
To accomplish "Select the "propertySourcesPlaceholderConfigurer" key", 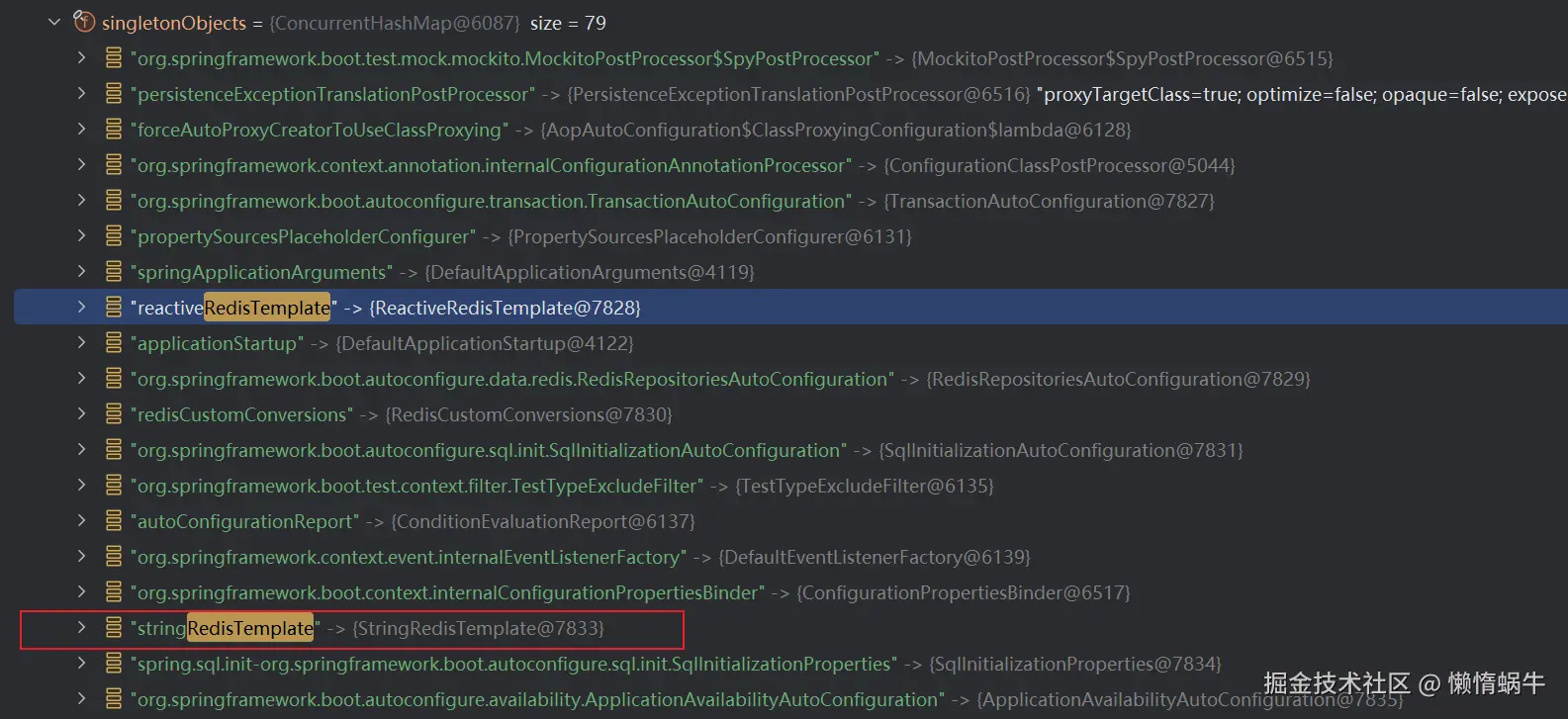I will tap(303, 236).
